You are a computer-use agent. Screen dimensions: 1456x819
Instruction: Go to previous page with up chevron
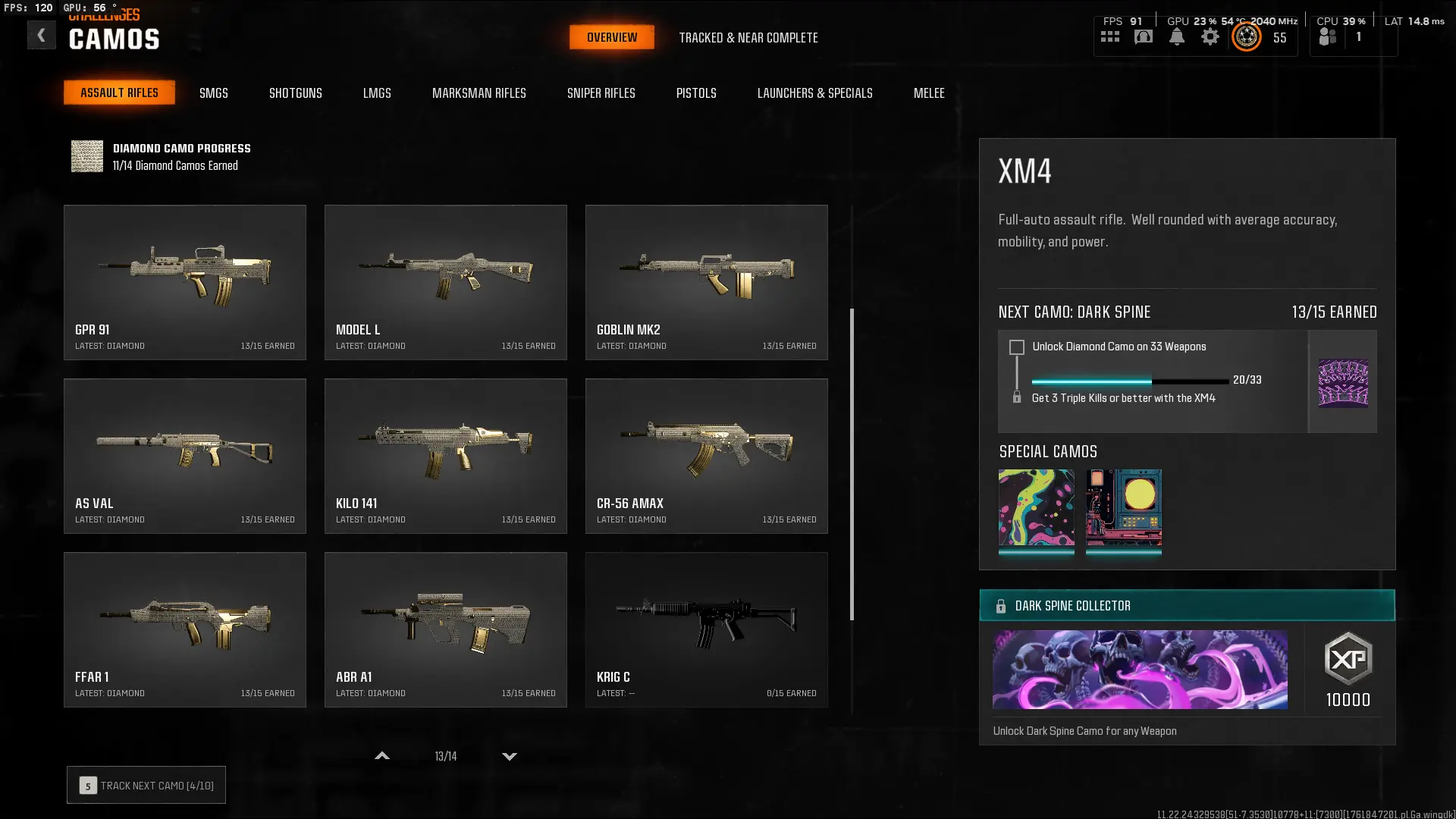(x=382, y=756)
